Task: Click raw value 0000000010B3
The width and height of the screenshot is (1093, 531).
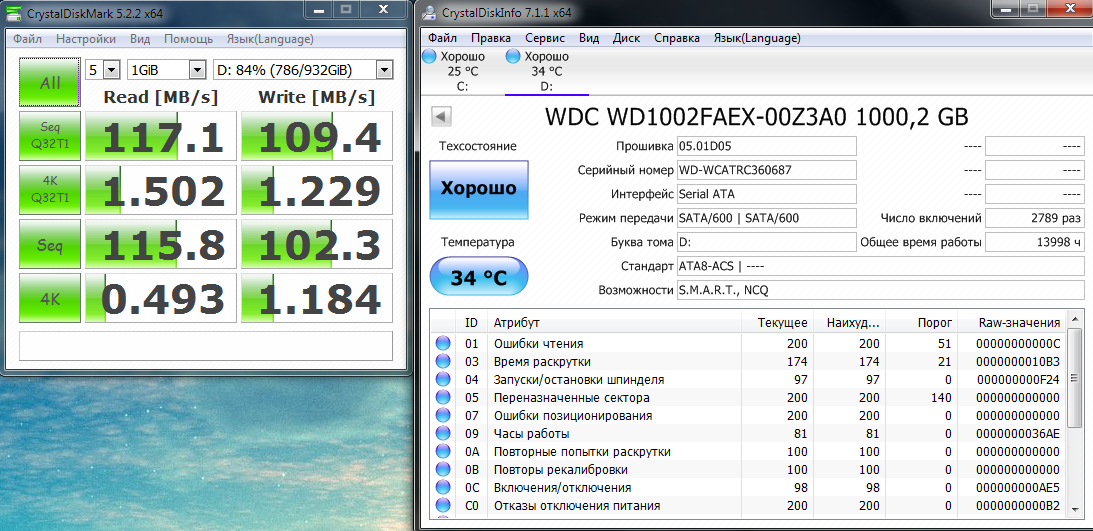Action: pos(1018,362)
